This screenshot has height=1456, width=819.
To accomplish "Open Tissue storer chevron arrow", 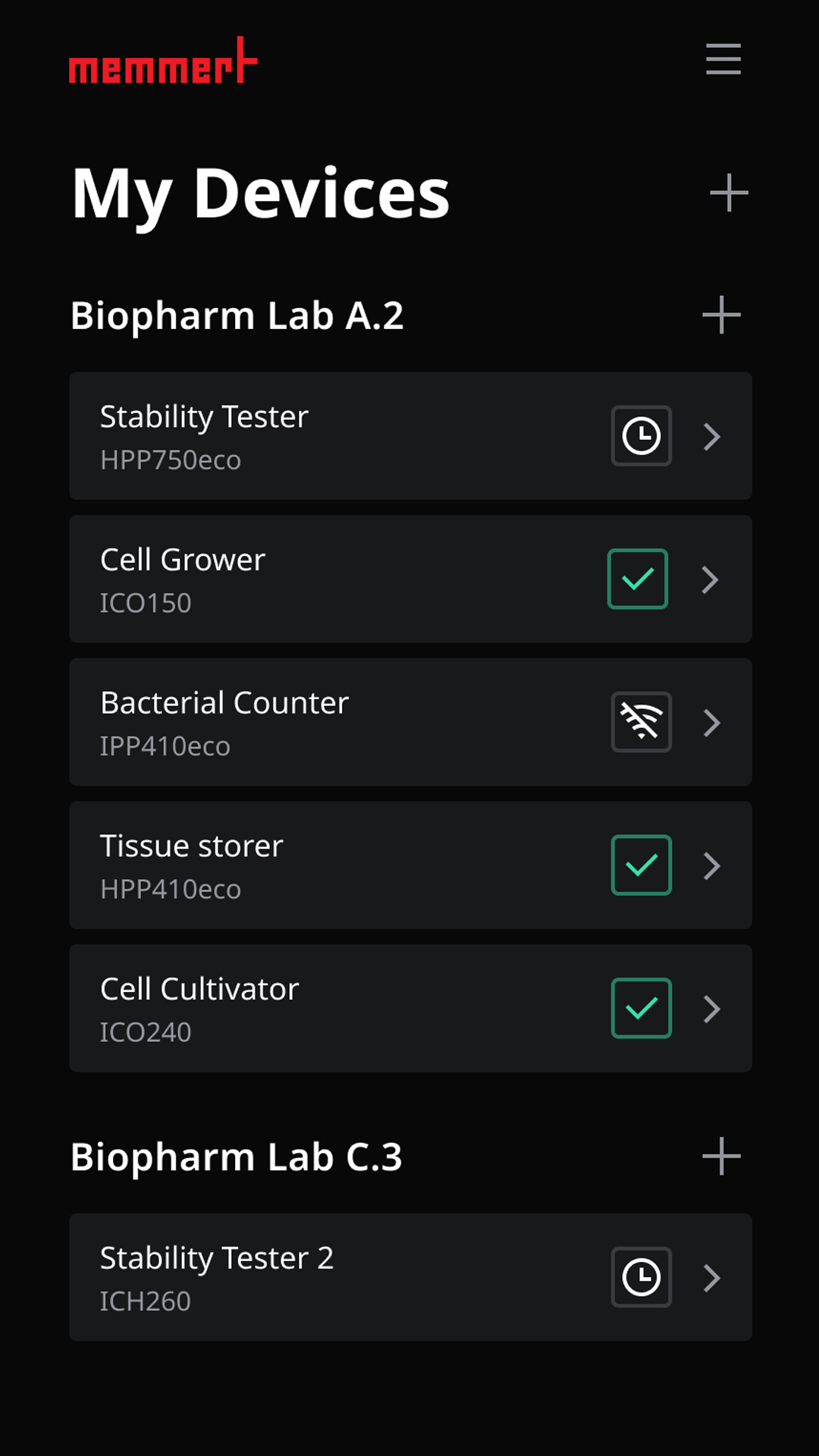I will pos(711,866).
